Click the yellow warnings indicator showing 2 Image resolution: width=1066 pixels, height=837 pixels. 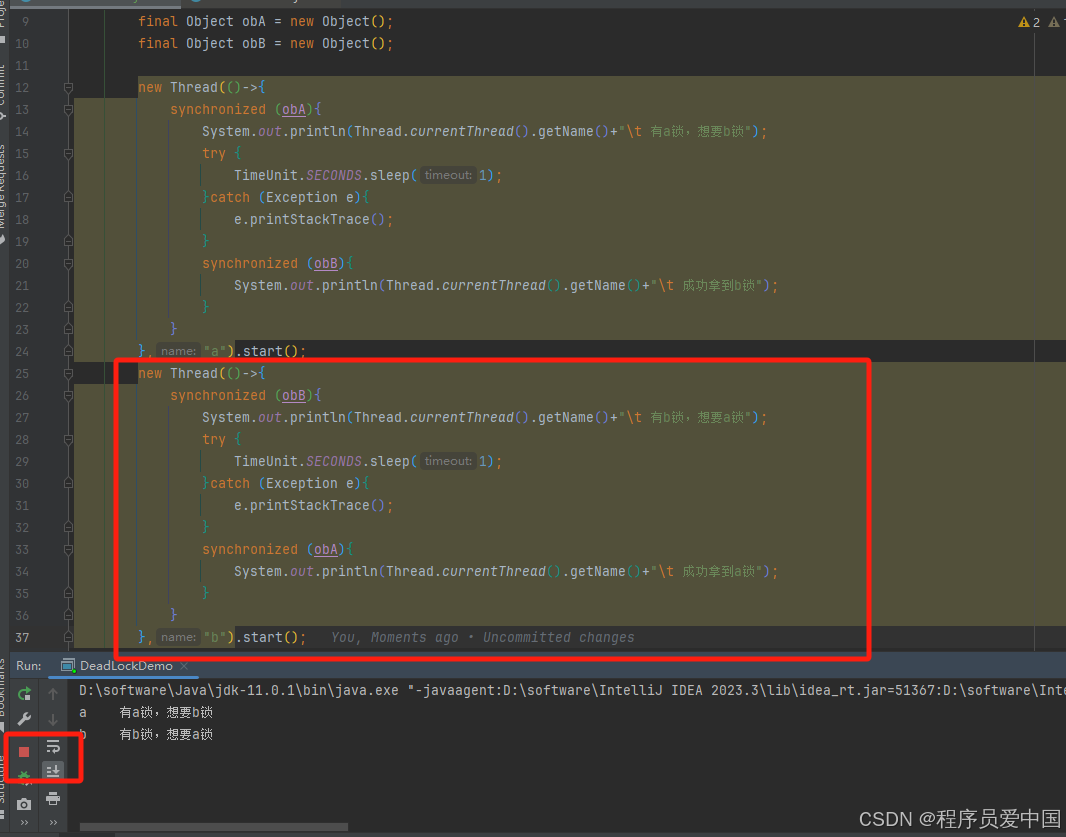tap(1029, 22)
